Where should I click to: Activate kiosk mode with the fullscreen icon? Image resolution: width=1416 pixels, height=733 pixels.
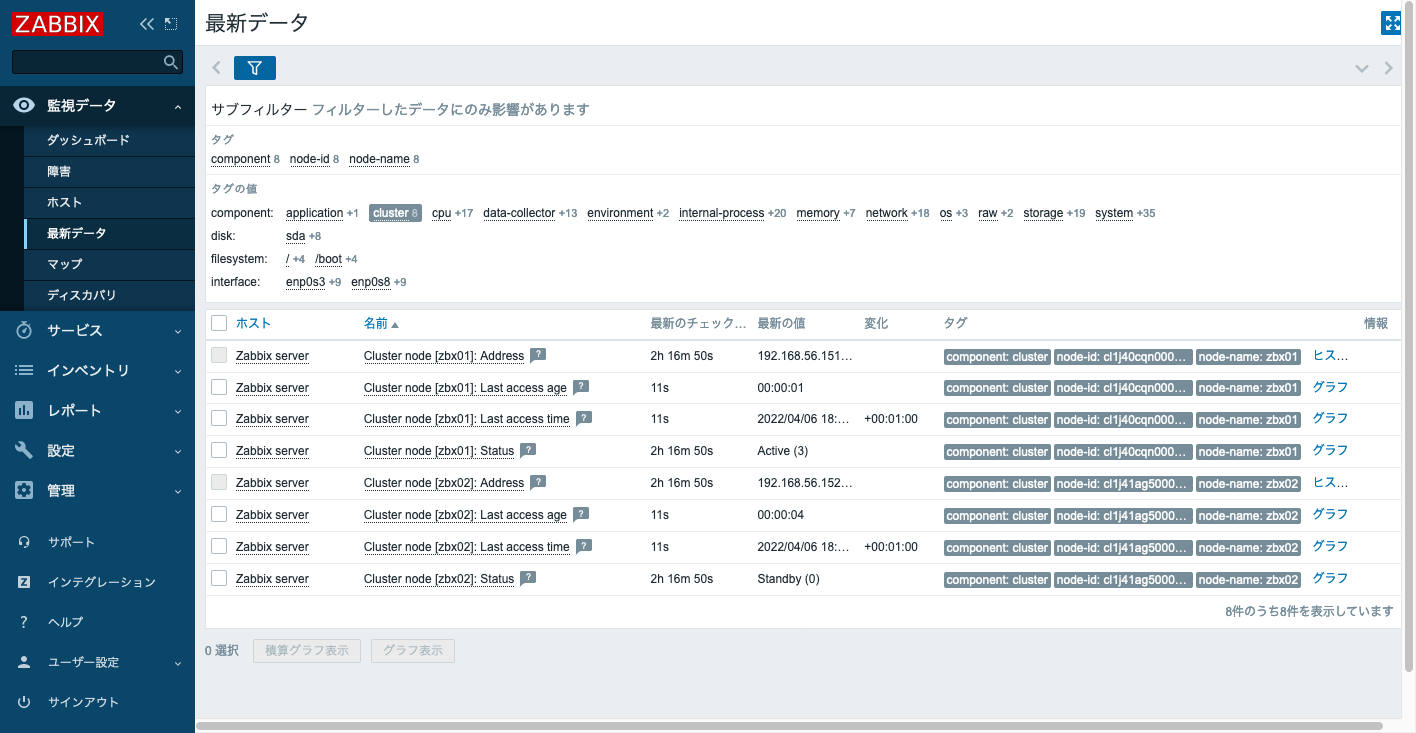point(1391,23)
